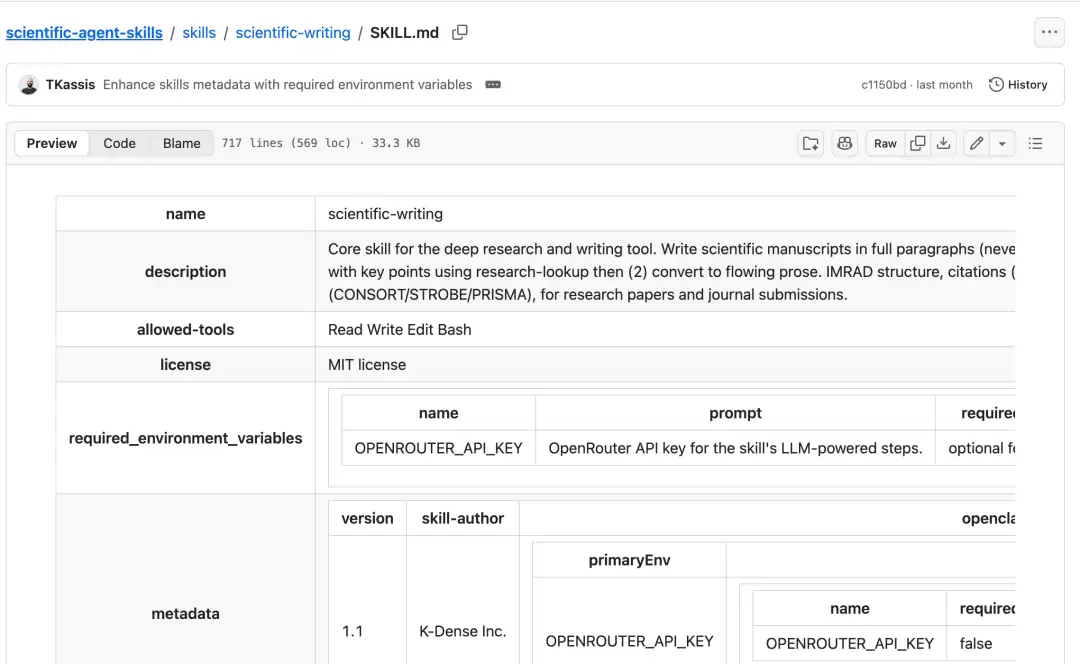
Task: Expand the edit options dropdown arrow
Action: click(x=1002, y=143)
